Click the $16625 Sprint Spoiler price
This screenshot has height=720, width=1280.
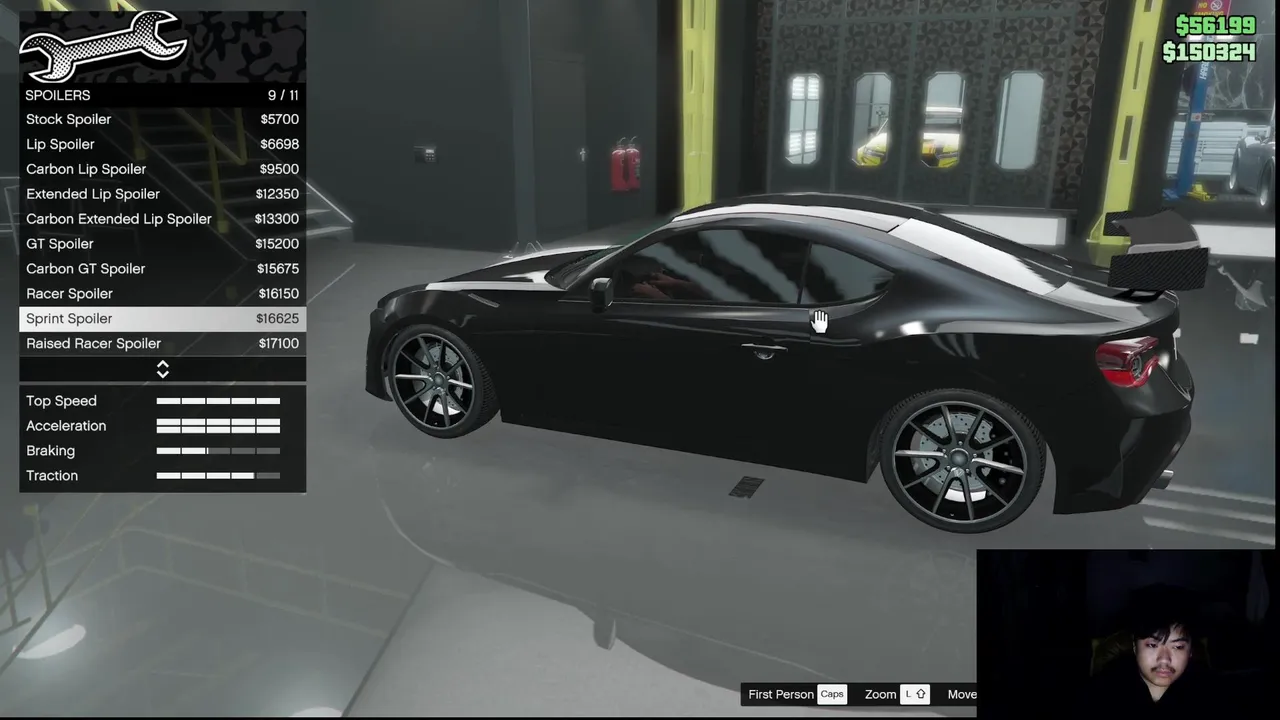(277, 319)
